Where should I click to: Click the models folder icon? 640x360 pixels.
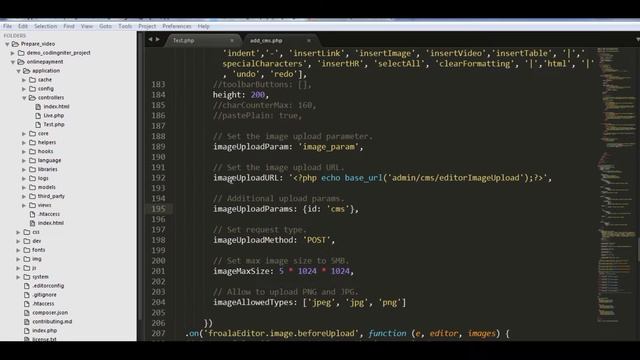point(33,187)
